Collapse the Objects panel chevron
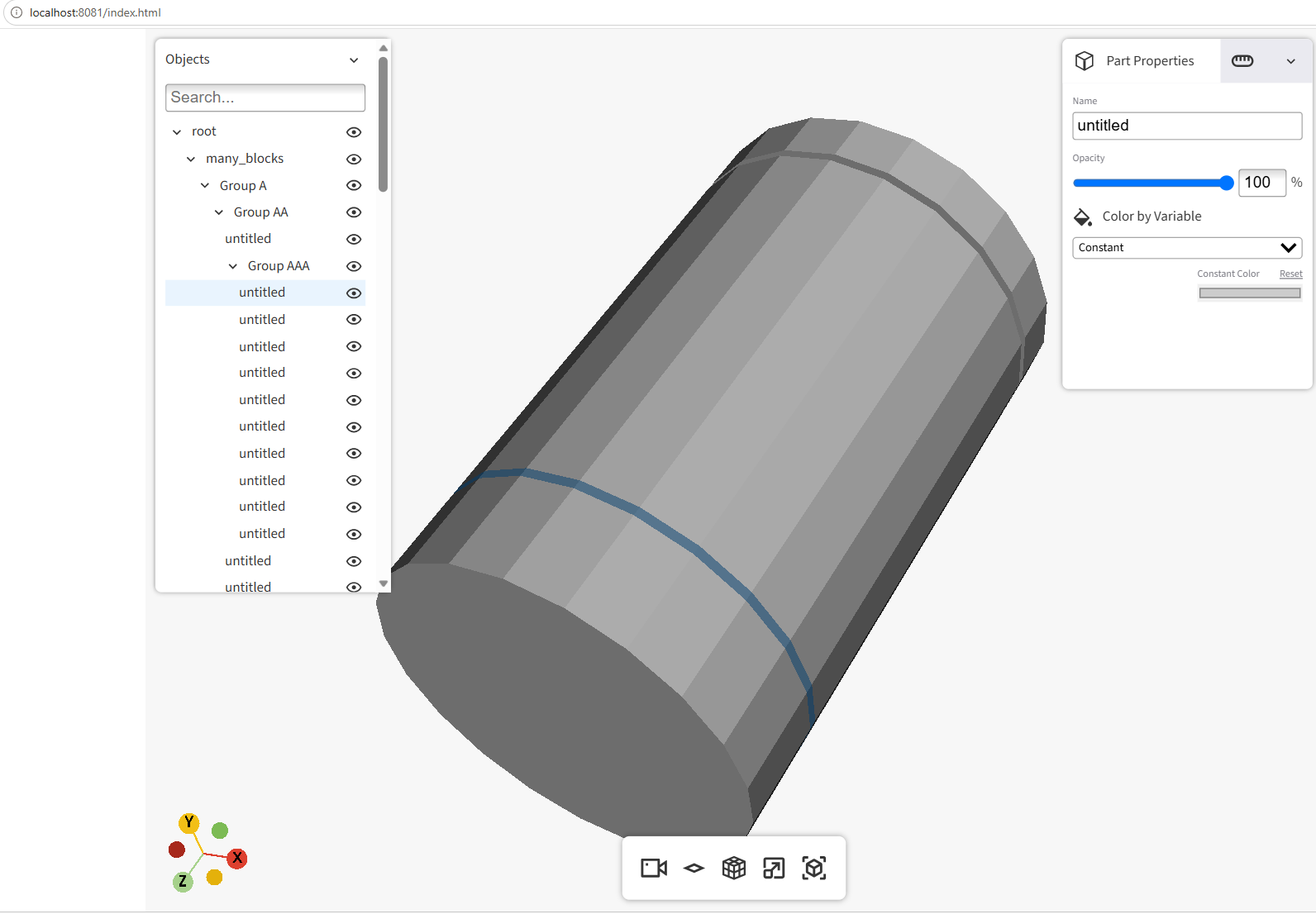Screen dimensions: 1316x914 [x=354, y=60]
